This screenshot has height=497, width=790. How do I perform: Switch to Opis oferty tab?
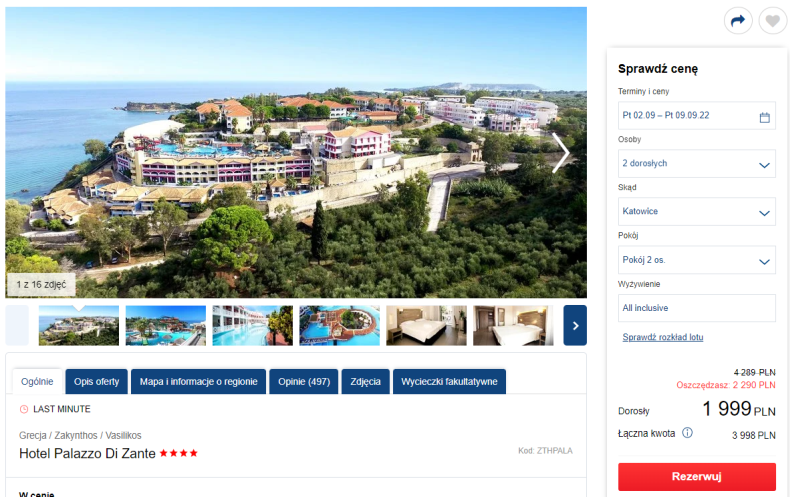(x=96, y=382)
